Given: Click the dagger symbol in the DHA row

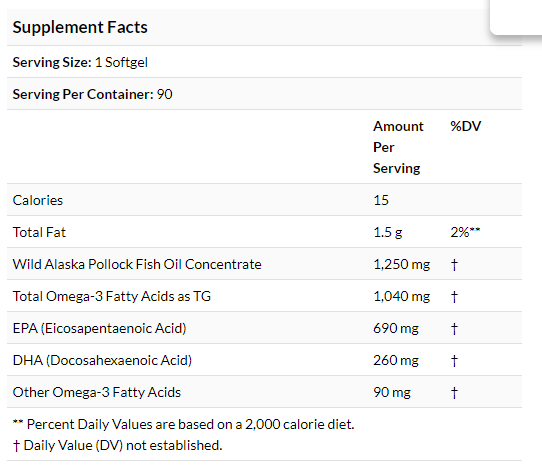Looking at the screenshot, I should [x=454, y=361].
